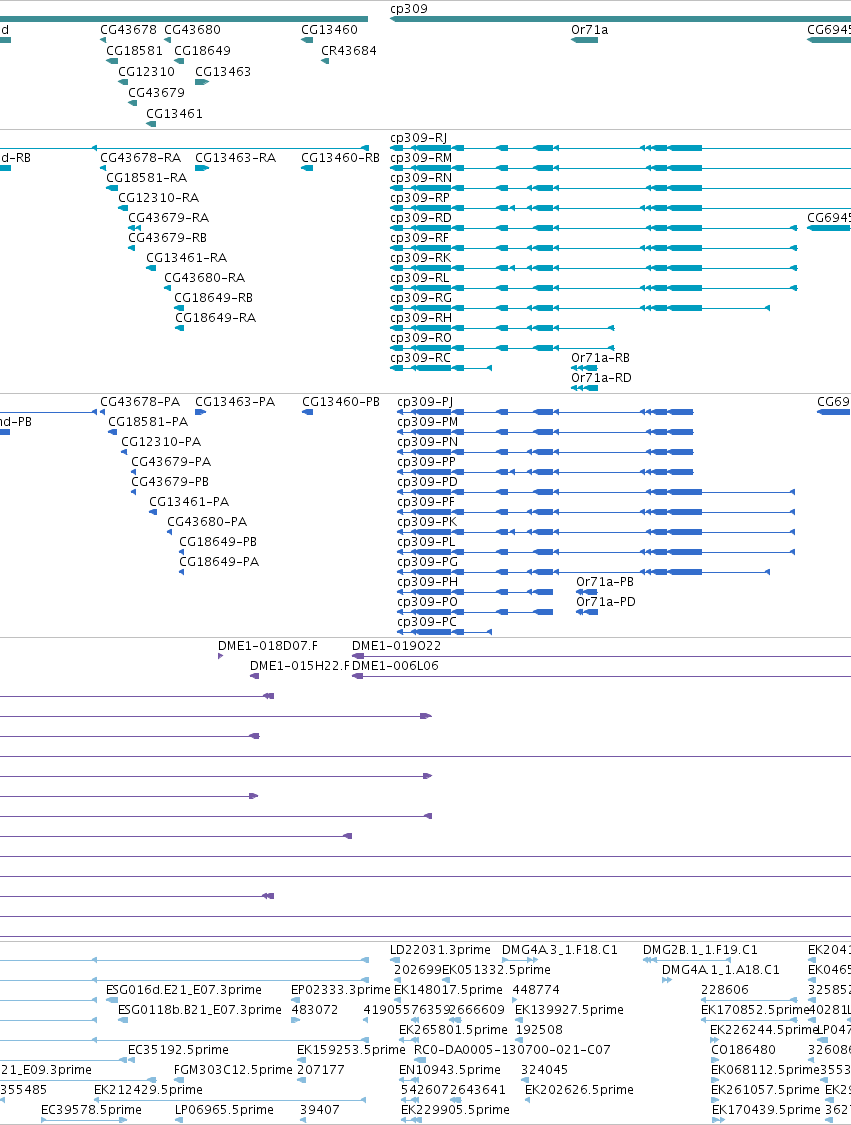Click EST label EP02333.3prime
This screenshot has width=851, height=1125.
pyautogui.click(x=341, y=990)
